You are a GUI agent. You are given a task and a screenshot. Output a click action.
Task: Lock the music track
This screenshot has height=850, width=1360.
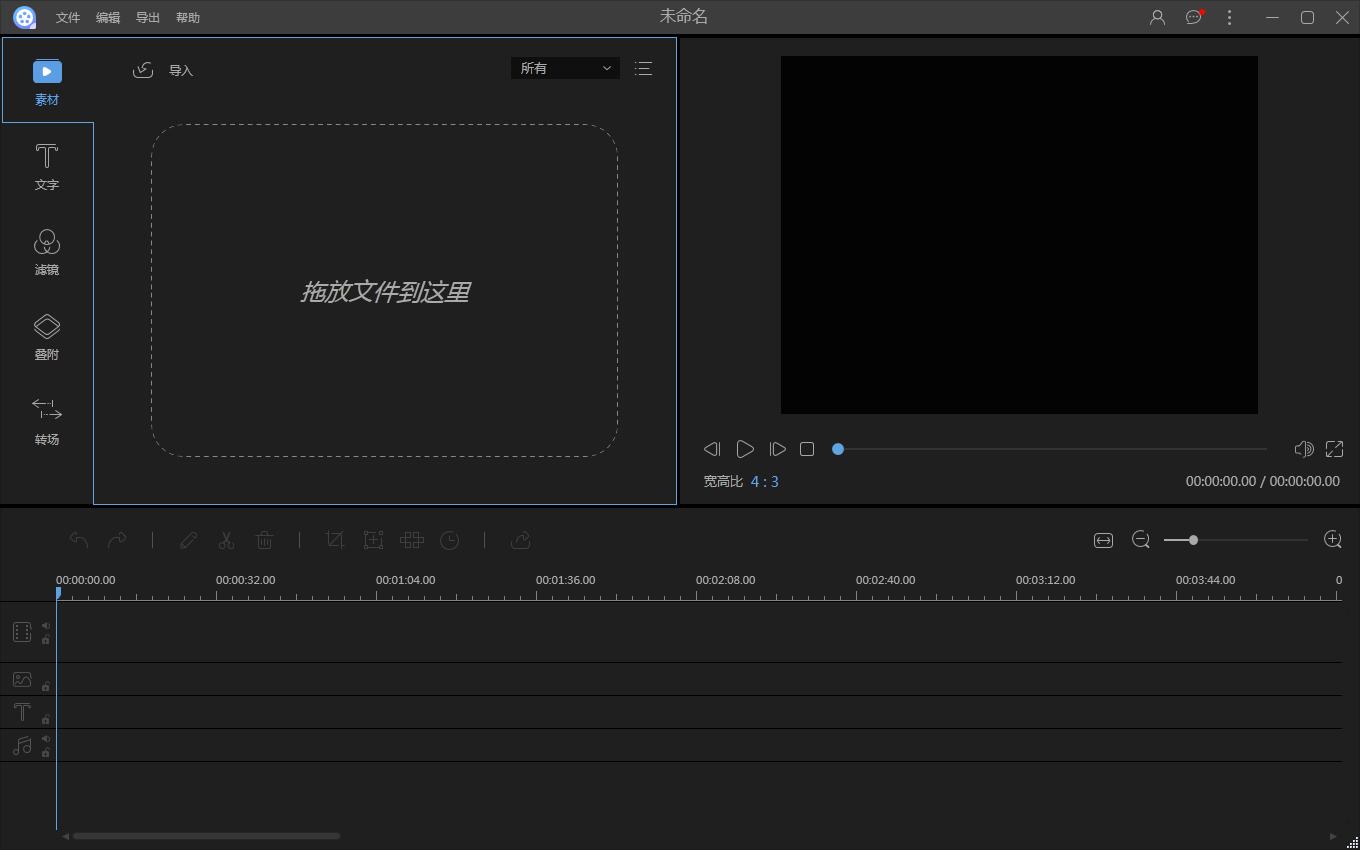(x=45, y=753)
